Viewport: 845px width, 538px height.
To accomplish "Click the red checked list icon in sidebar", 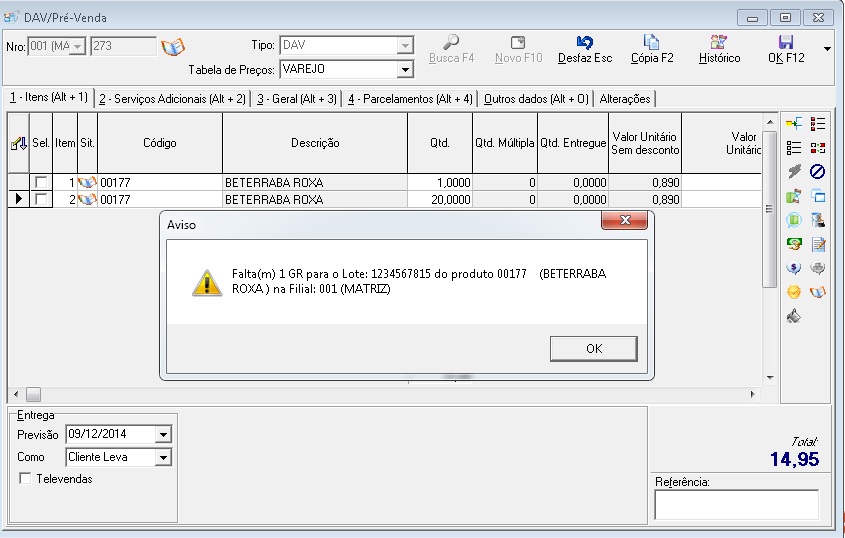I will click(x=818, y=124).
